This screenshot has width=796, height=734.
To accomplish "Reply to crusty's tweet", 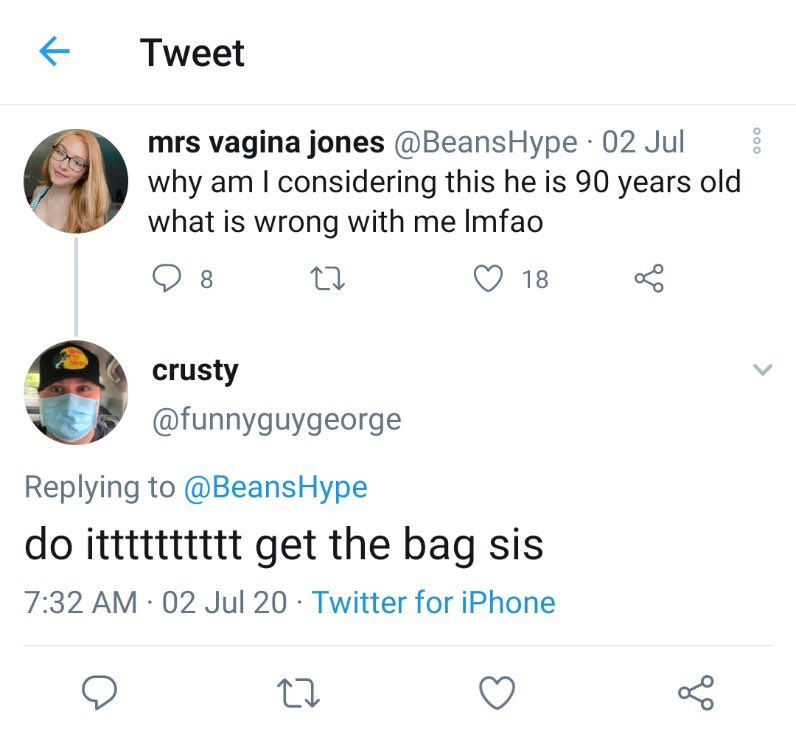I will click(x=100, y=692).
